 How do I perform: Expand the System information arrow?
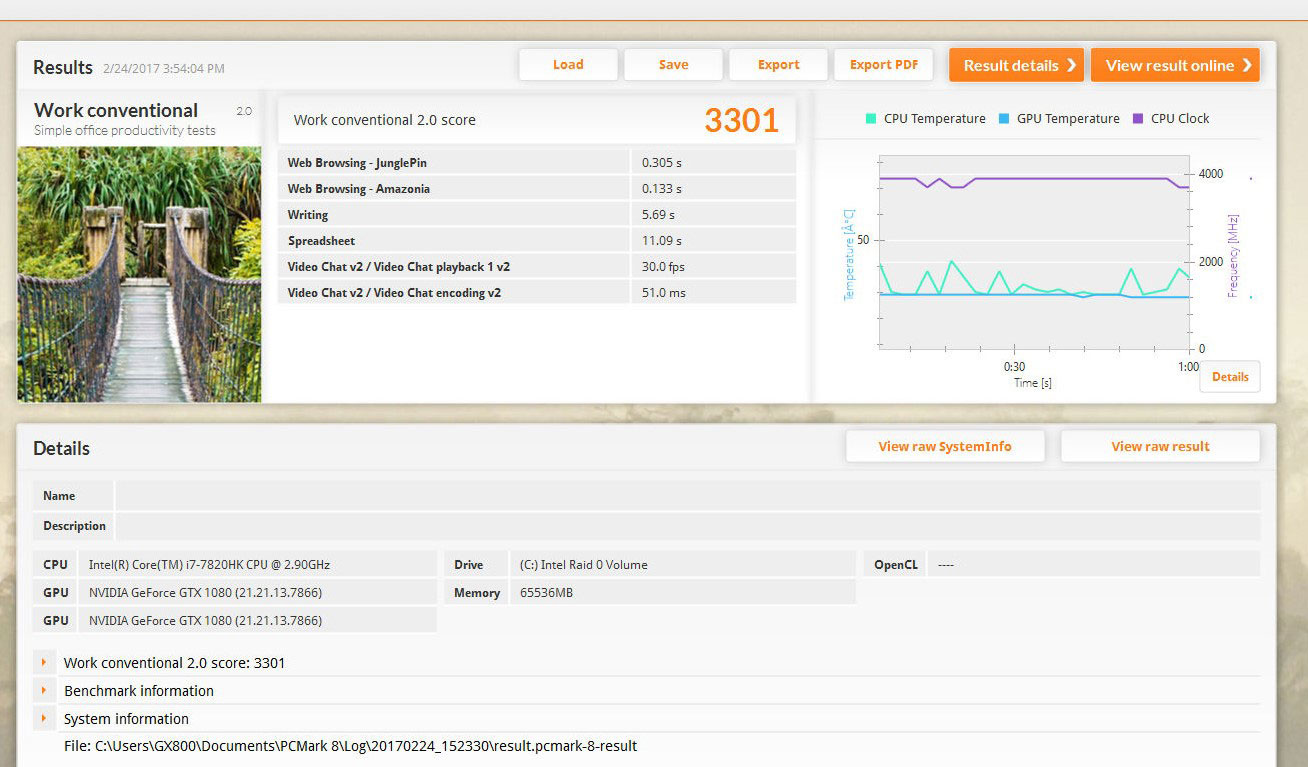tap(44, 718)
